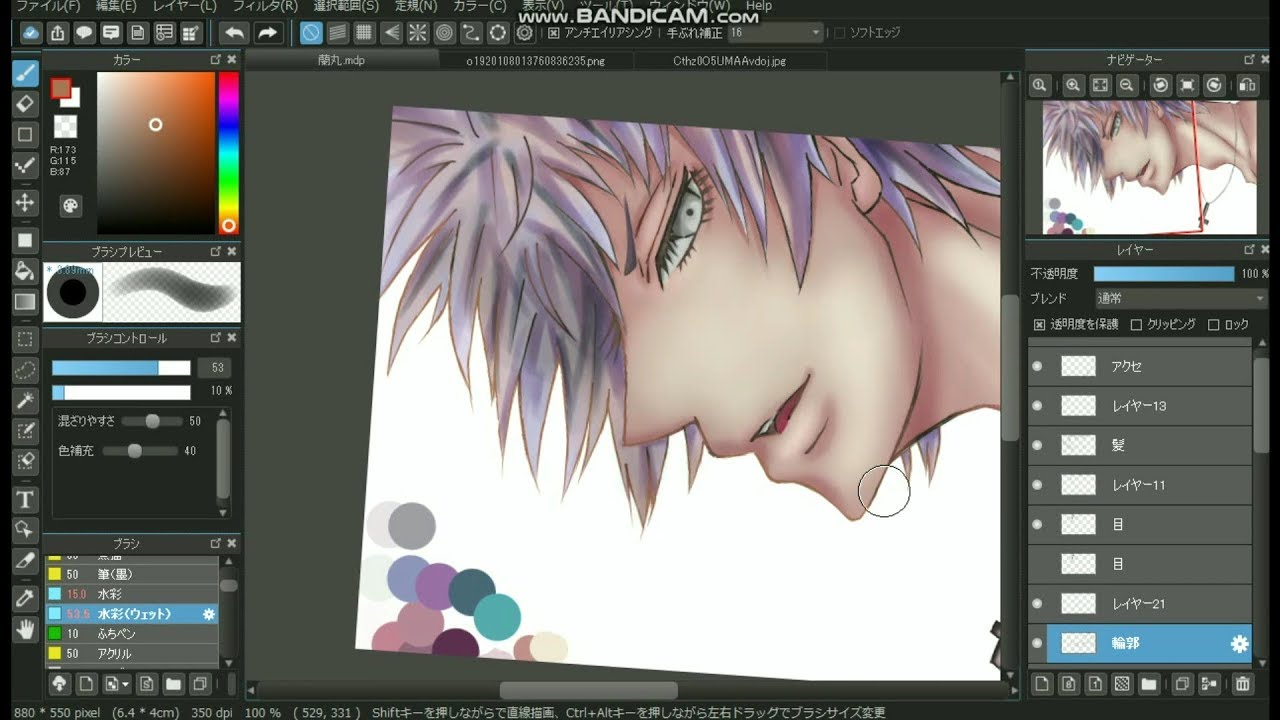Select the Brush tool in left toolbar
This screenshot has height=720, width=1280.
point(26,74)
